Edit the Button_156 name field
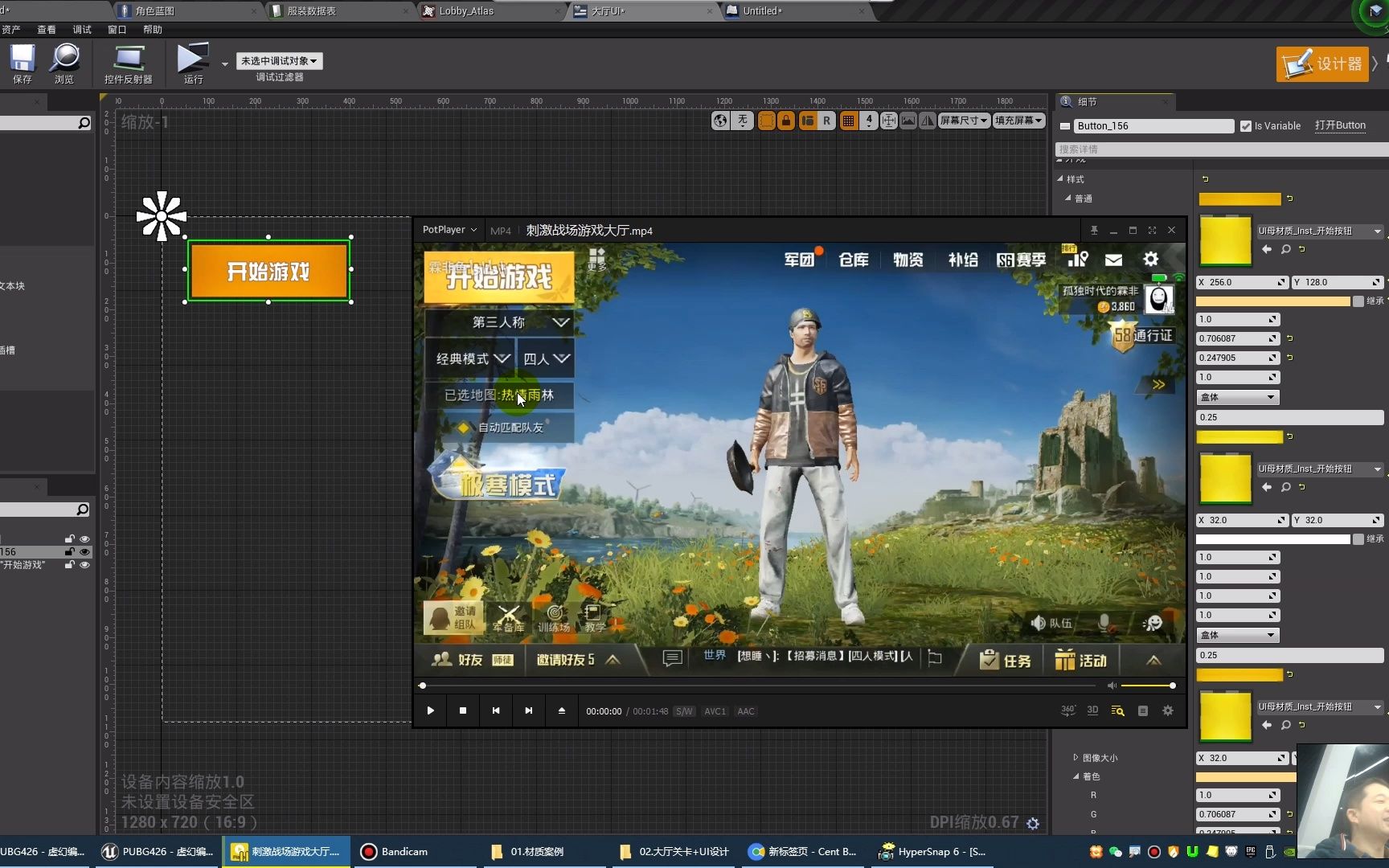The height and width of the screenshot is (868, 1389). 1154,126
